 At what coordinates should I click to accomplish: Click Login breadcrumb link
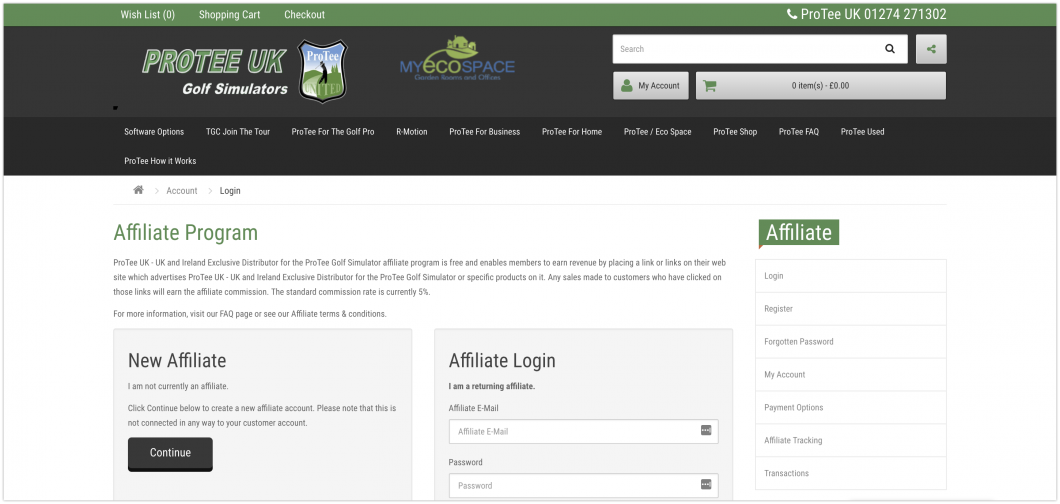tap(230, 191)
